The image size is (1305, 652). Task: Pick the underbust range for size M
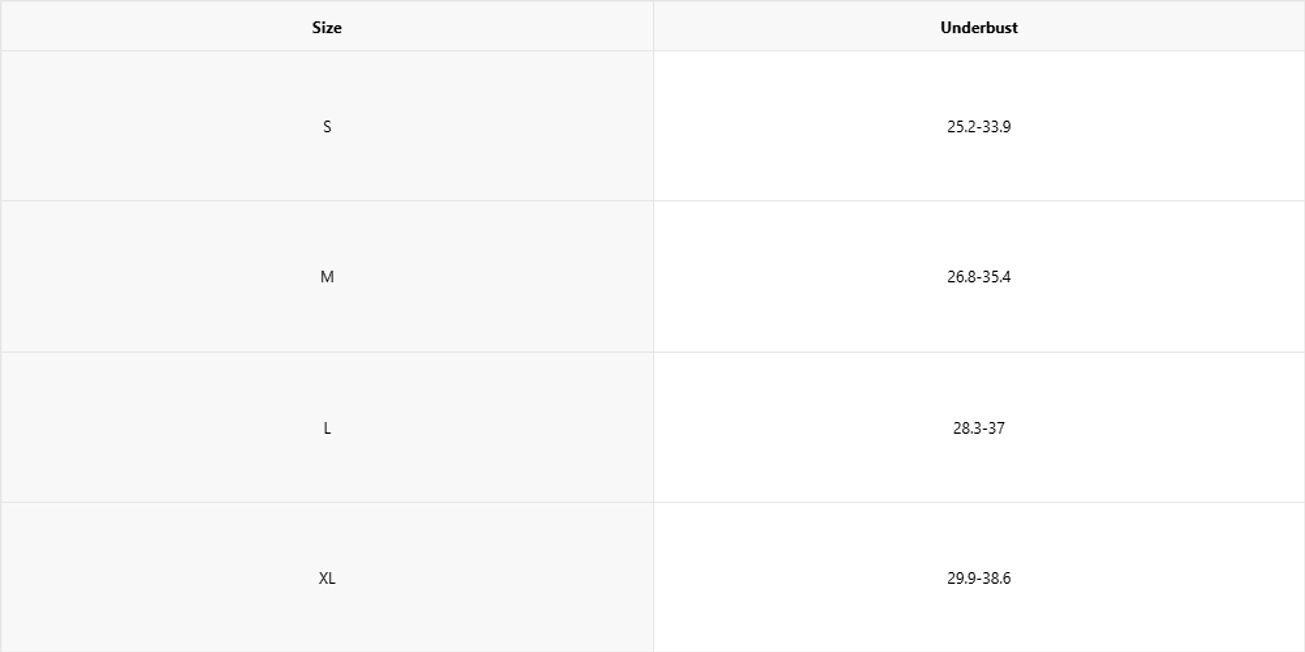point(979,277)
